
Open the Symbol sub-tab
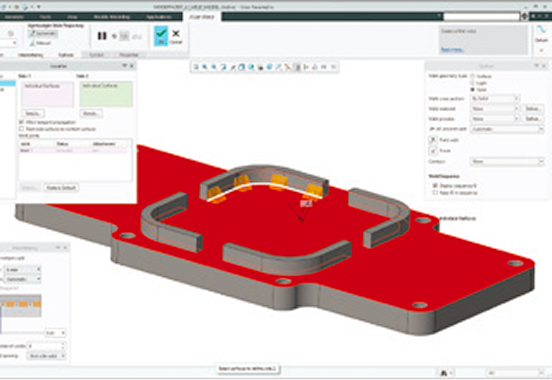click(96, 55)
